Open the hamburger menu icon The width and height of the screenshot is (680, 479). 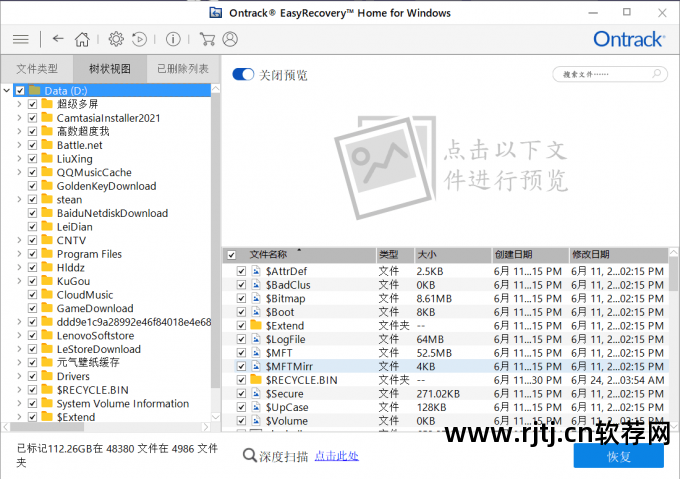tap(20, 39)
